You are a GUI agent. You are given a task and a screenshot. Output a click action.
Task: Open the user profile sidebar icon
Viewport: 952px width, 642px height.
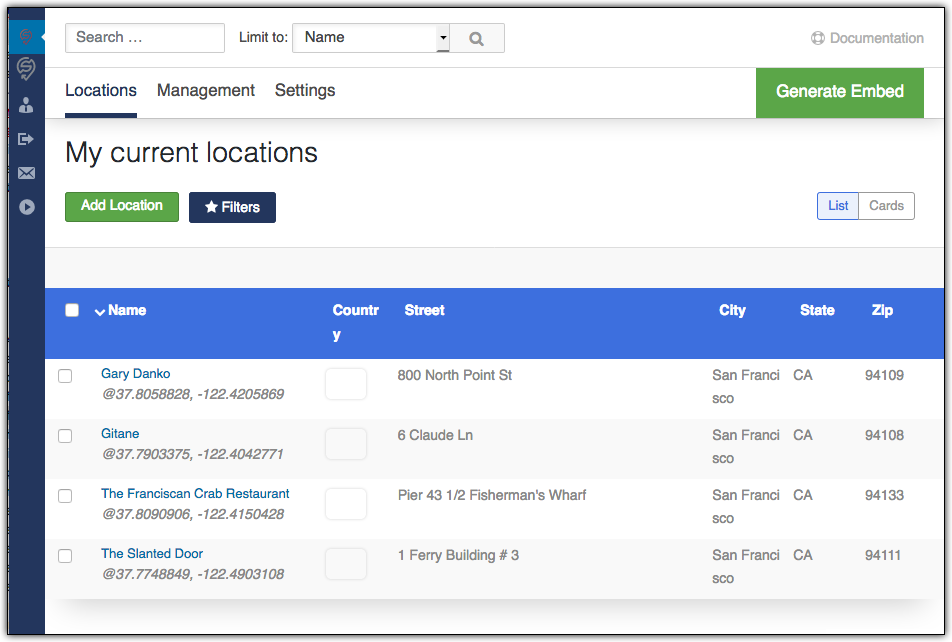click(26, 104)
